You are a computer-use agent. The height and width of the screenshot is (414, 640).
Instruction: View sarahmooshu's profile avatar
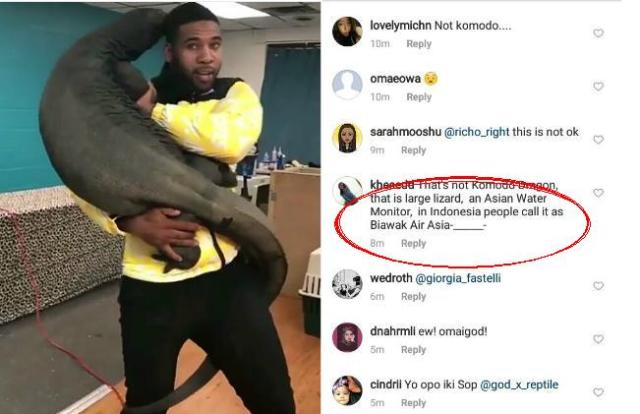(x=347, y=138)
